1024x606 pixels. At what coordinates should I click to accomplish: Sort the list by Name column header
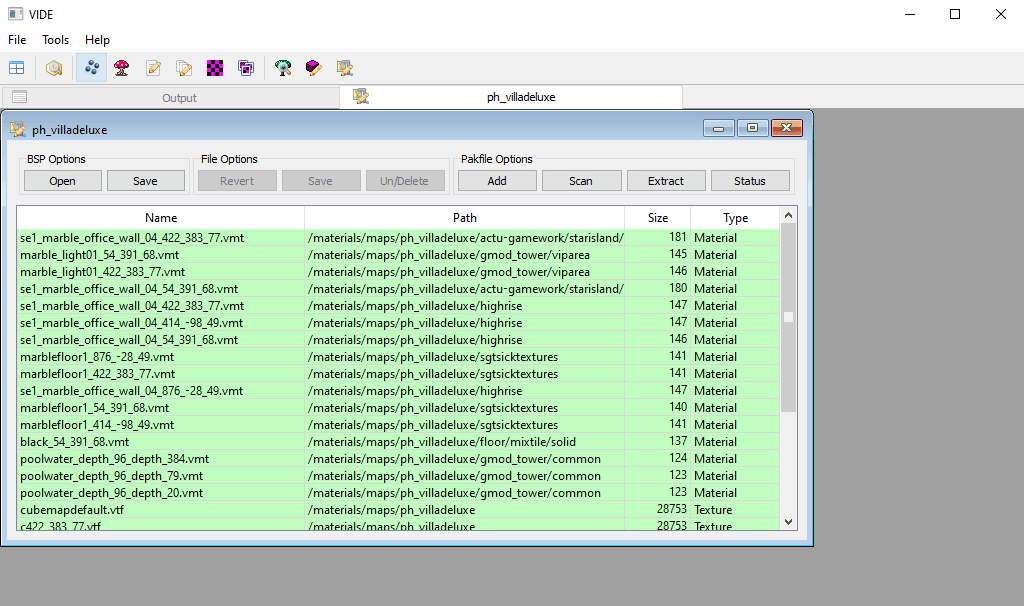pos(161,217)
